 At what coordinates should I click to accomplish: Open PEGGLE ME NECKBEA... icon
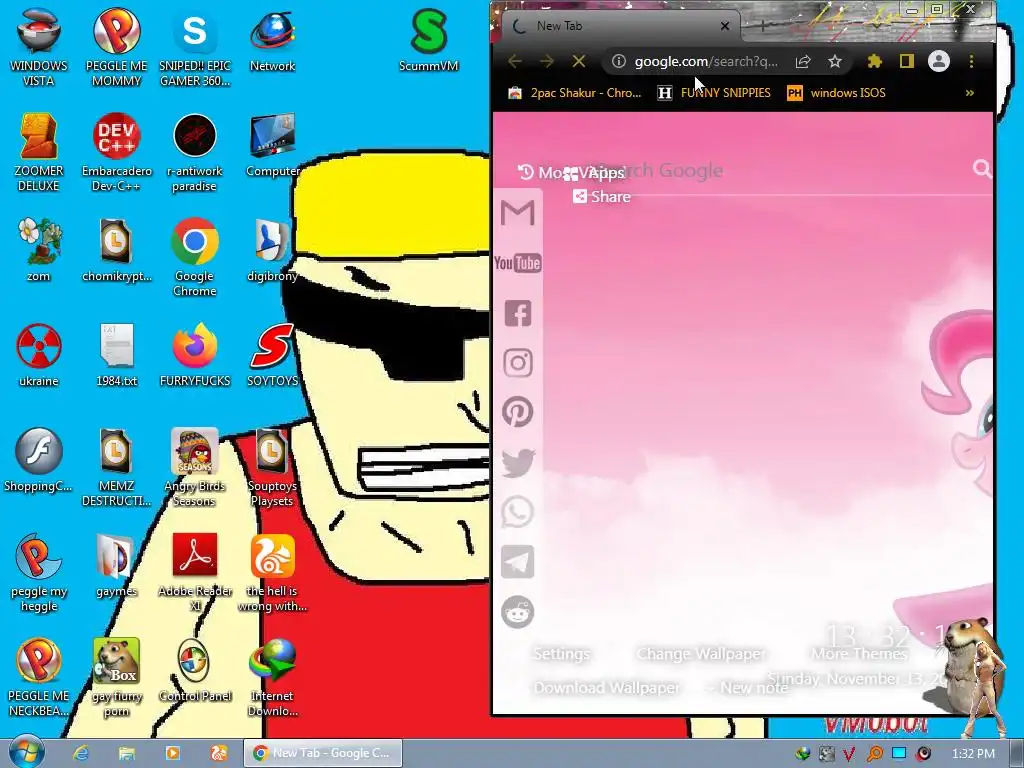(39, 677)
